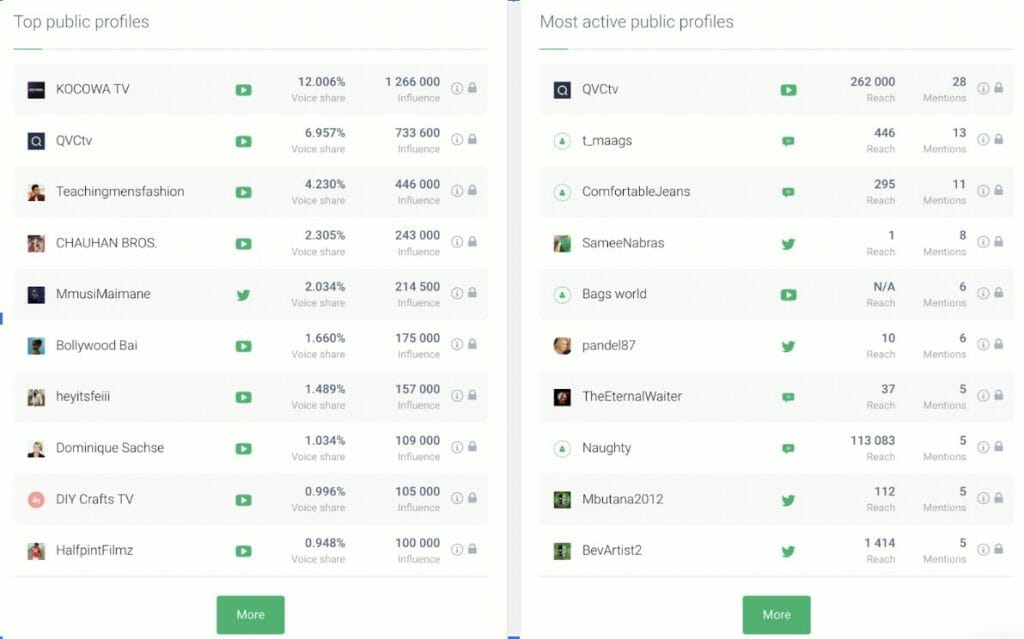Click the lock icon in the BevArtist2 row

(998, 549)
